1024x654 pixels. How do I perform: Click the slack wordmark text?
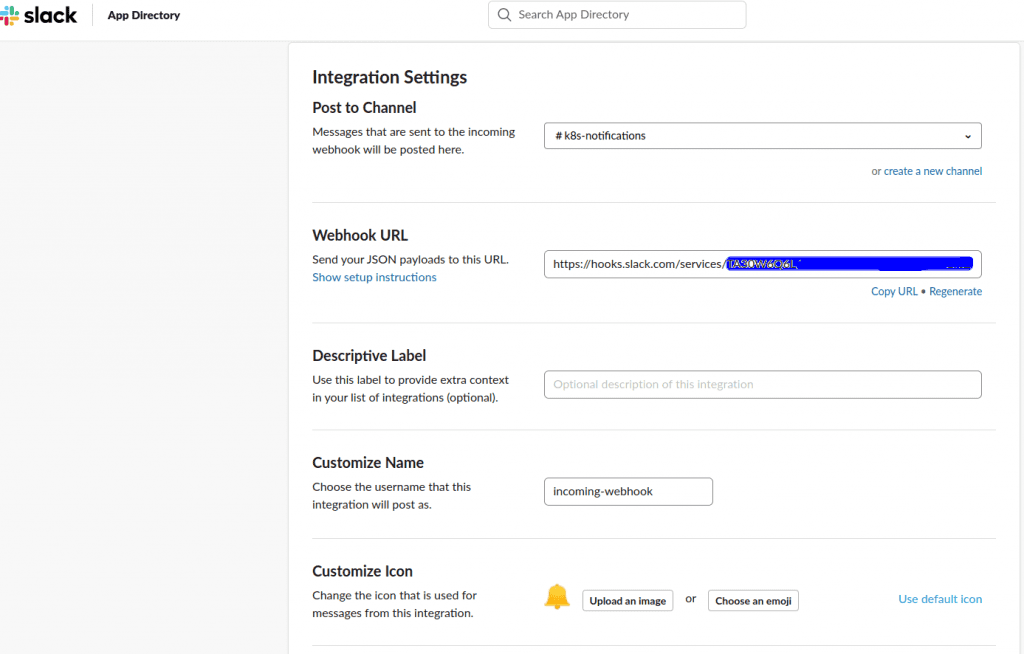coord(50,15)
